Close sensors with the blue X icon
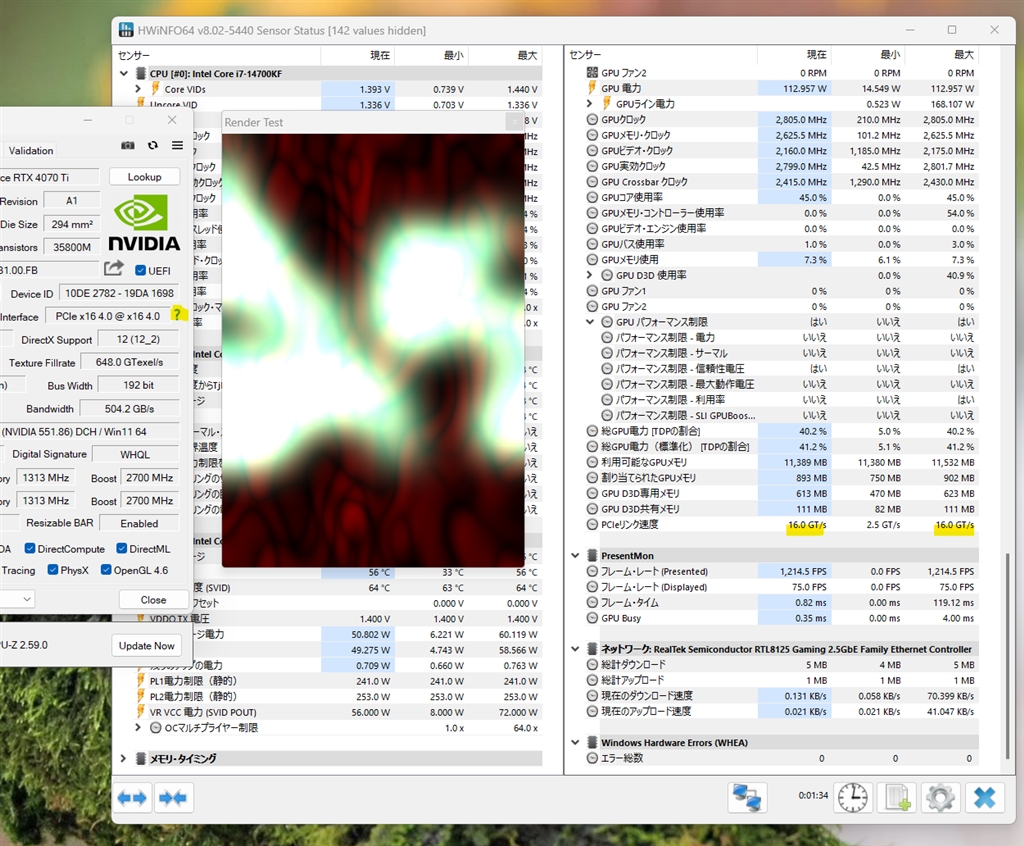Image resolution: width=1024 pixels, height=846 pixels. (984, 798)
